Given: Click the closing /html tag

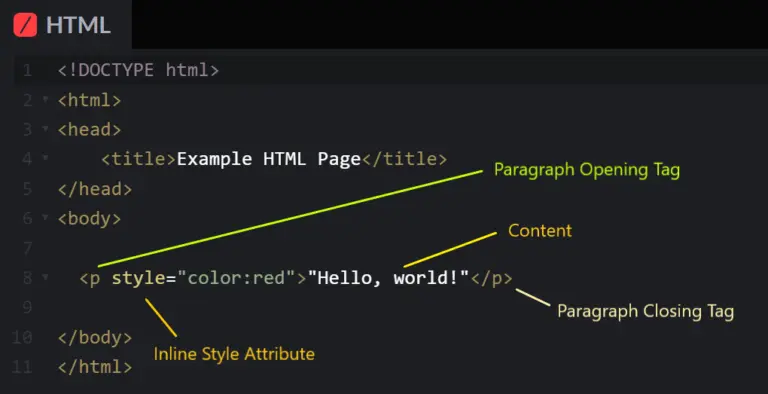Looking at the screenshot, I should (x=95, y=367).
